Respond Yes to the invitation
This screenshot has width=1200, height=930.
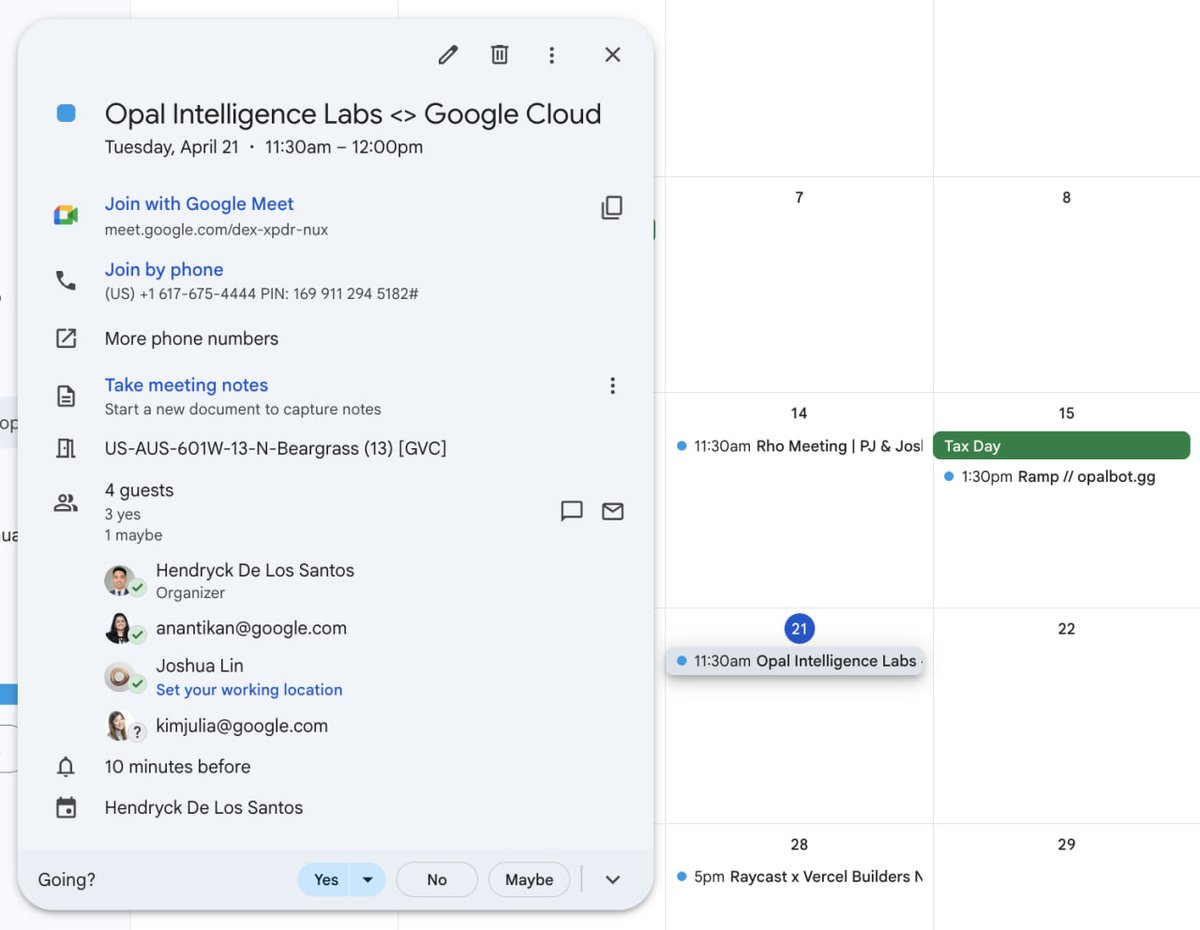click(x=325, y=880)
